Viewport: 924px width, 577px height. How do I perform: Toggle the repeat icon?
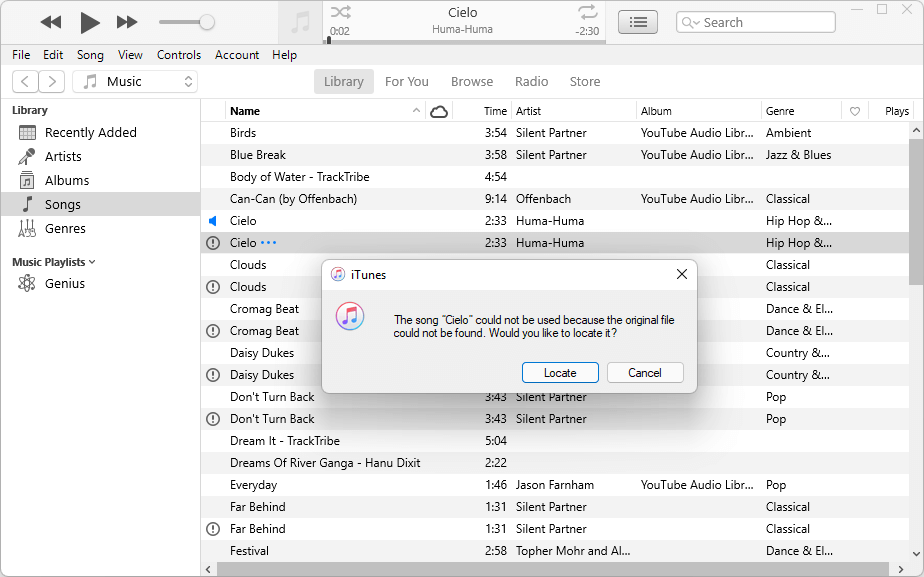pyautogui.click(x=588, y=12)
